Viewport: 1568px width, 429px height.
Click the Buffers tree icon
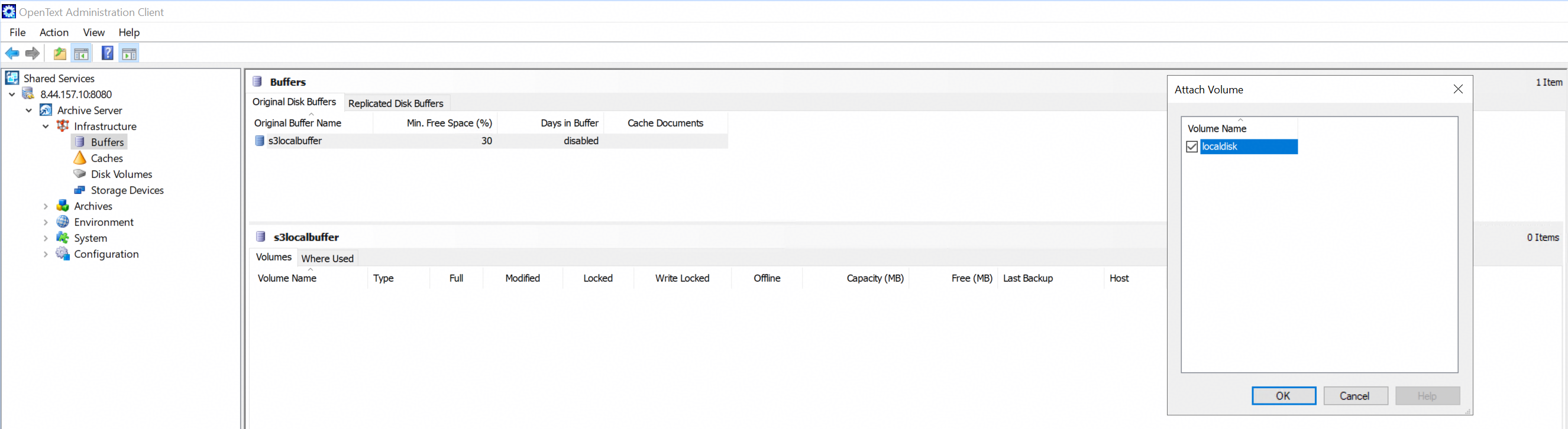80,142
